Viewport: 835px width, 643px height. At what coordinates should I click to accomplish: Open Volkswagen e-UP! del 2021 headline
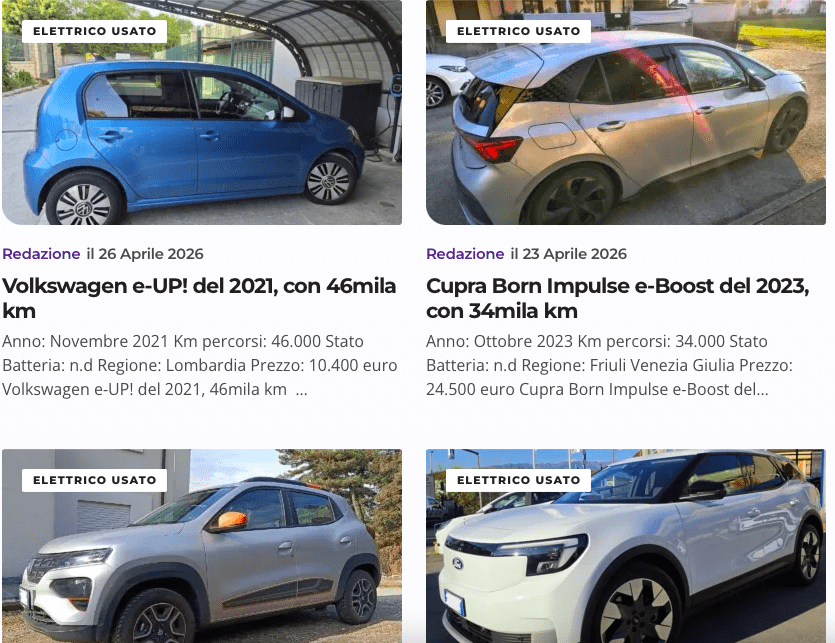pos(199,298)
